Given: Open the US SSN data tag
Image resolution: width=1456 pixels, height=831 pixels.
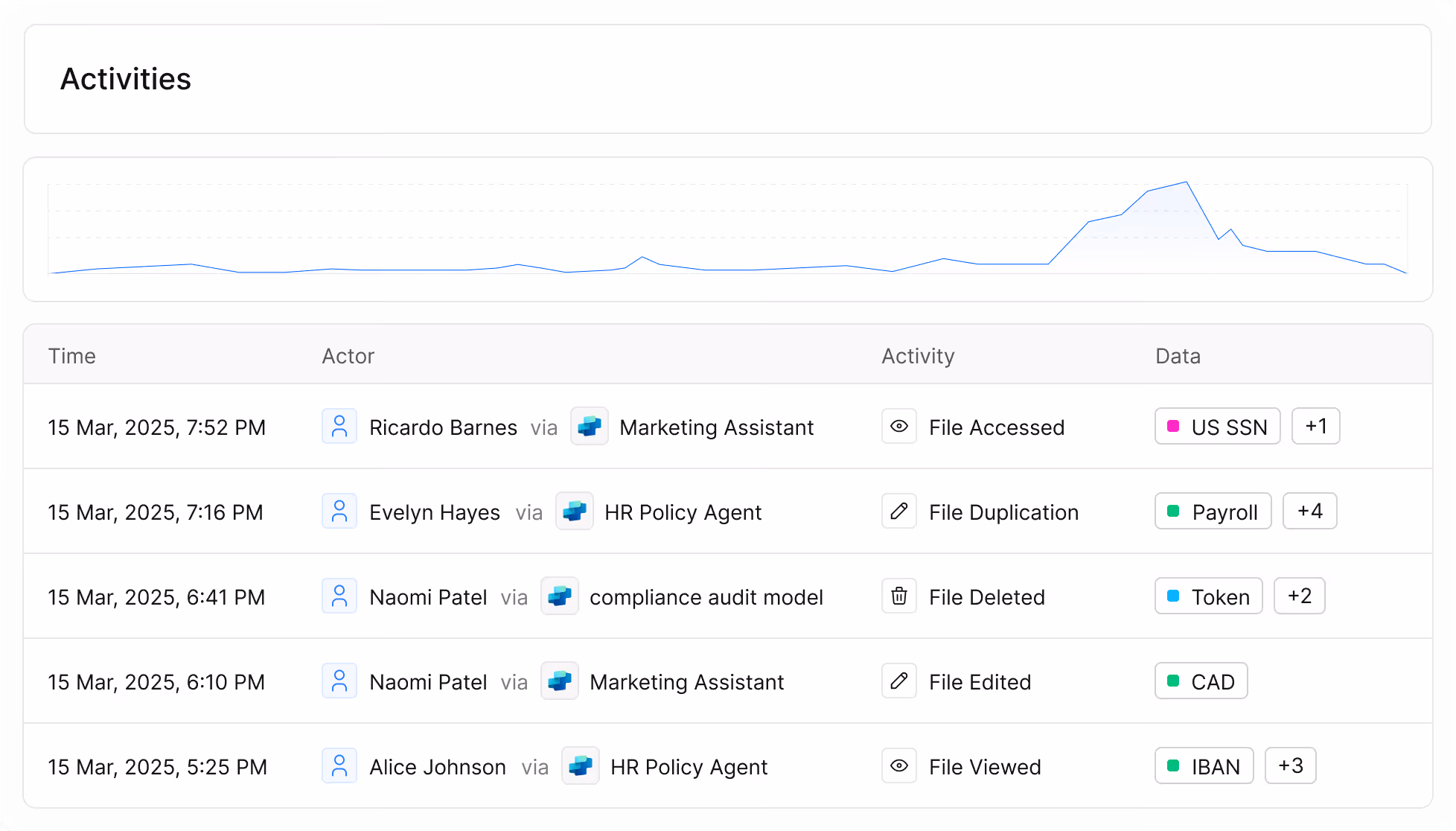Looking at the screenshot, I should click(1218, 427).
